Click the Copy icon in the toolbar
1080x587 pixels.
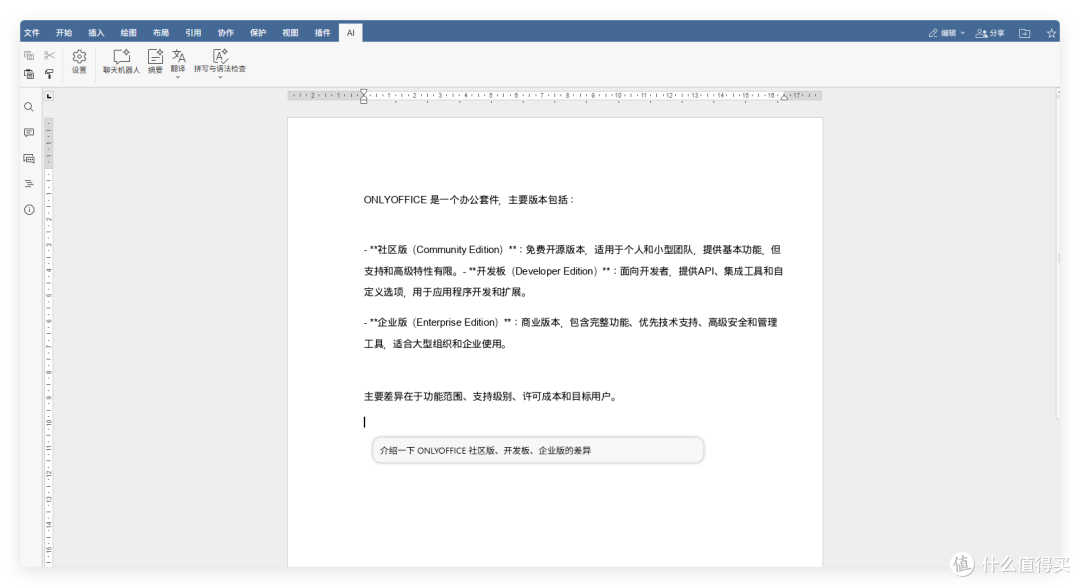pyautogui.click(x=29, y=56)
